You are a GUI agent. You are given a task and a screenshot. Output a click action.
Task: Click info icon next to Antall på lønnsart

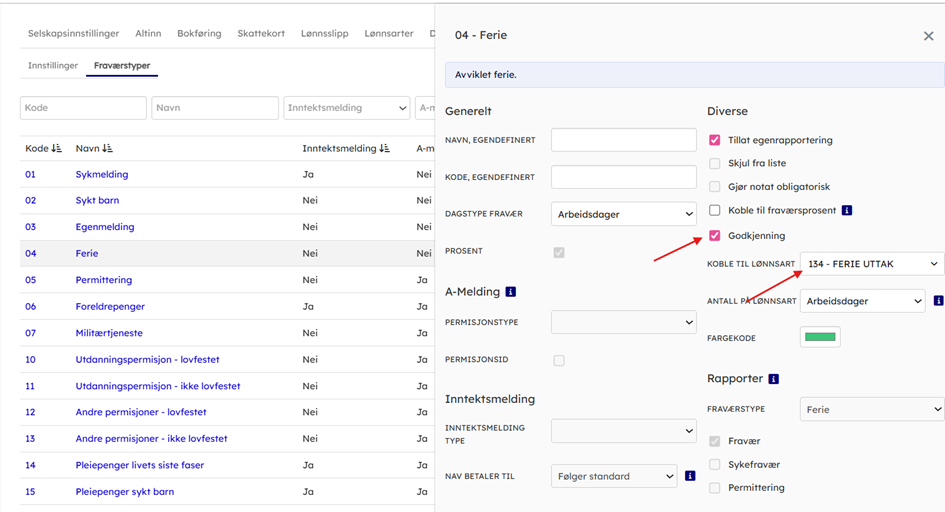938,301
